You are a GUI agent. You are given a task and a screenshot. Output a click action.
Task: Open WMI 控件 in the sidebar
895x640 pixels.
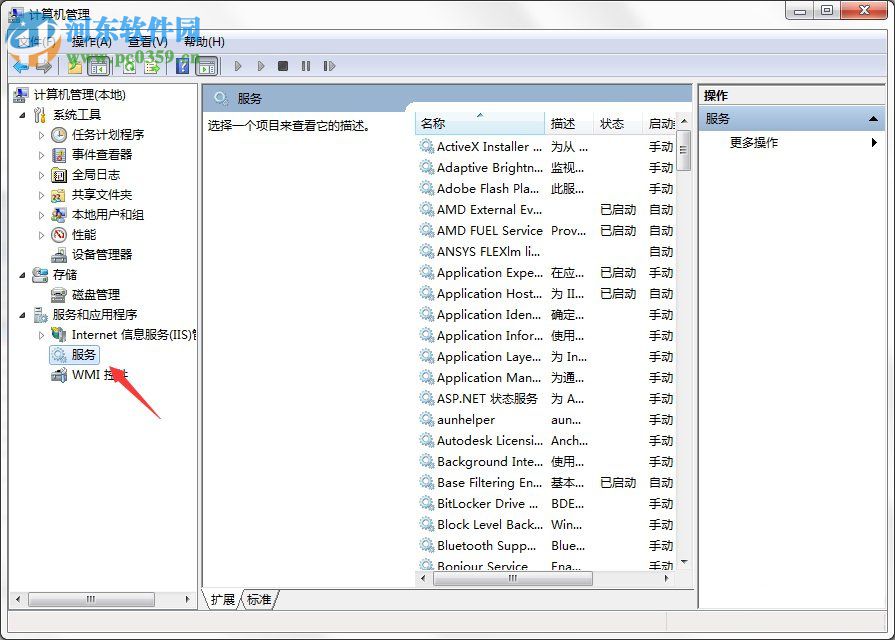click(x=93, y=375)
